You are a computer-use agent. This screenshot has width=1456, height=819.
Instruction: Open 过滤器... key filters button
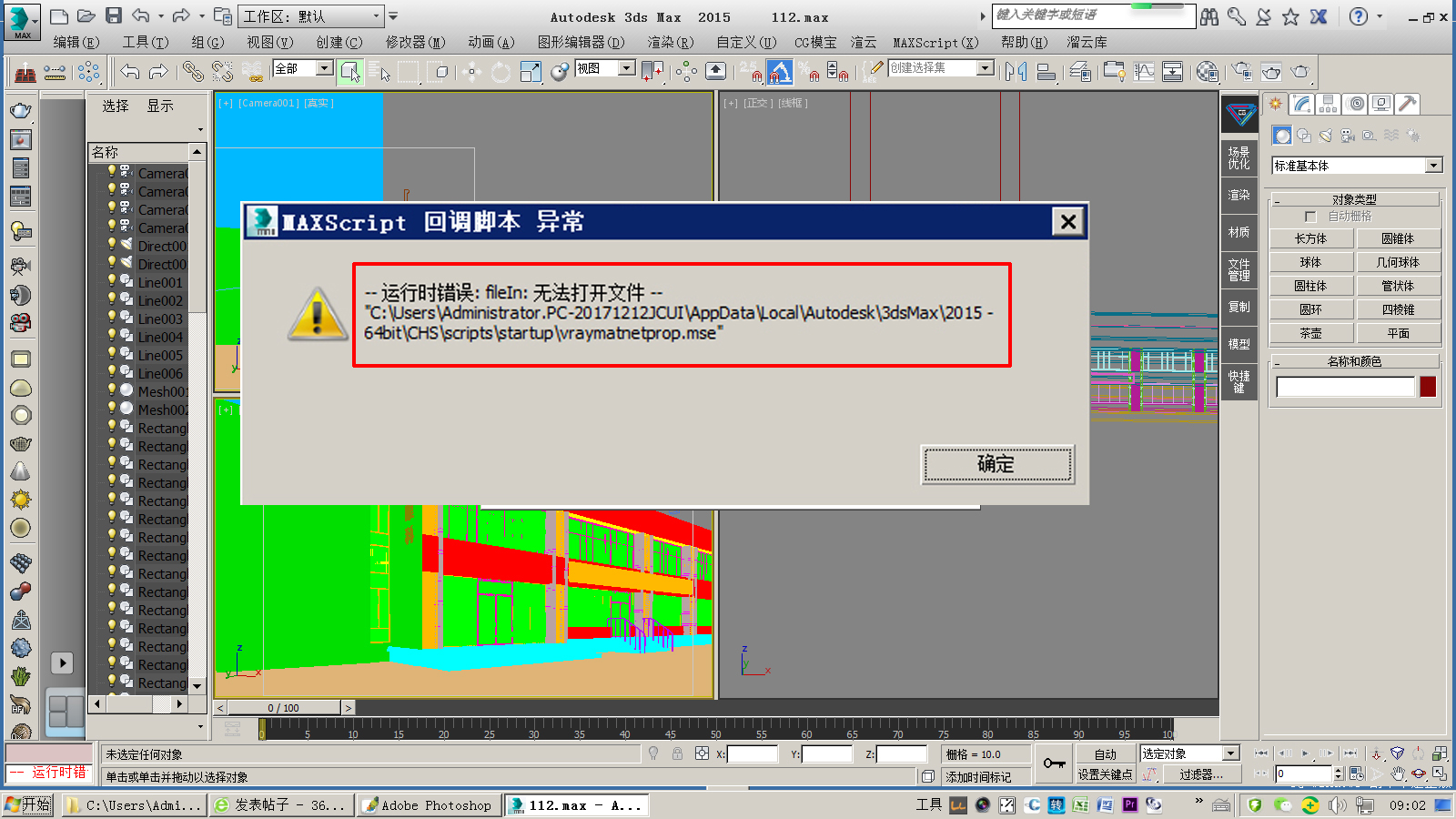click(1201, 774)
